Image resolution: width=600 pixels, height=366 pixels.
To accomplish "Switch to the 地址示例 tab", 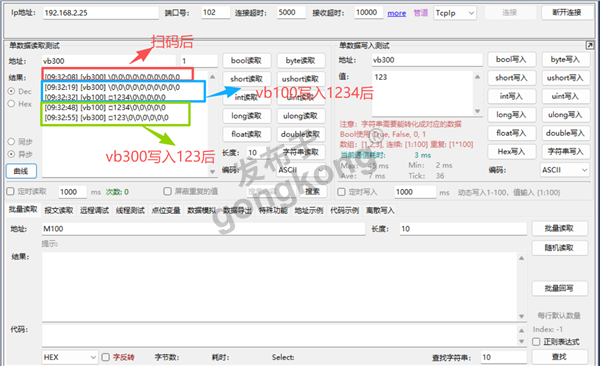I will tap(309, 210).
